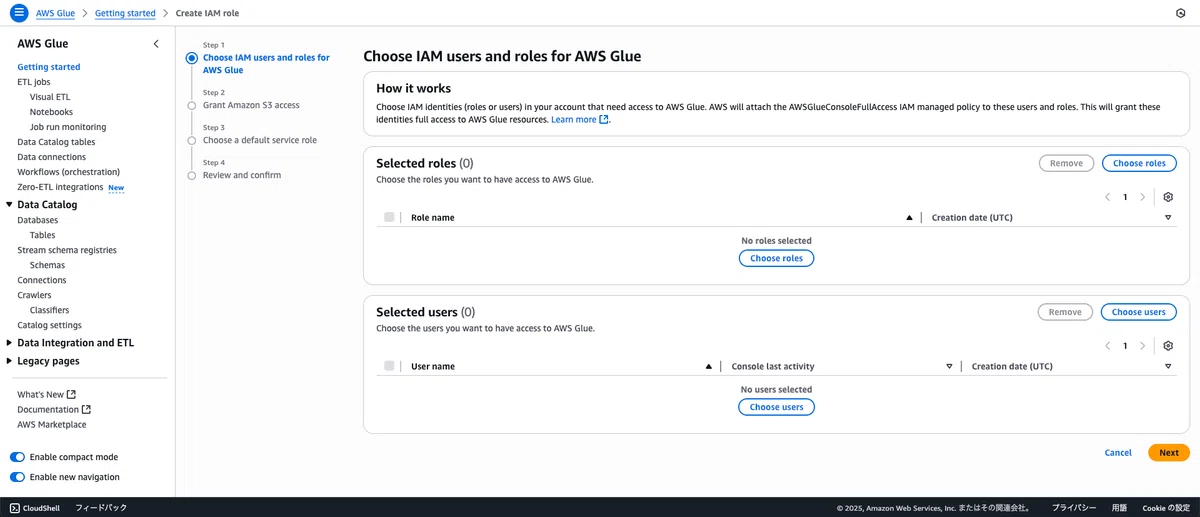The height and width of the screenshot is (517, 1200).
Task: Open プライバシー link in the footer
Action: [1074, 508]
